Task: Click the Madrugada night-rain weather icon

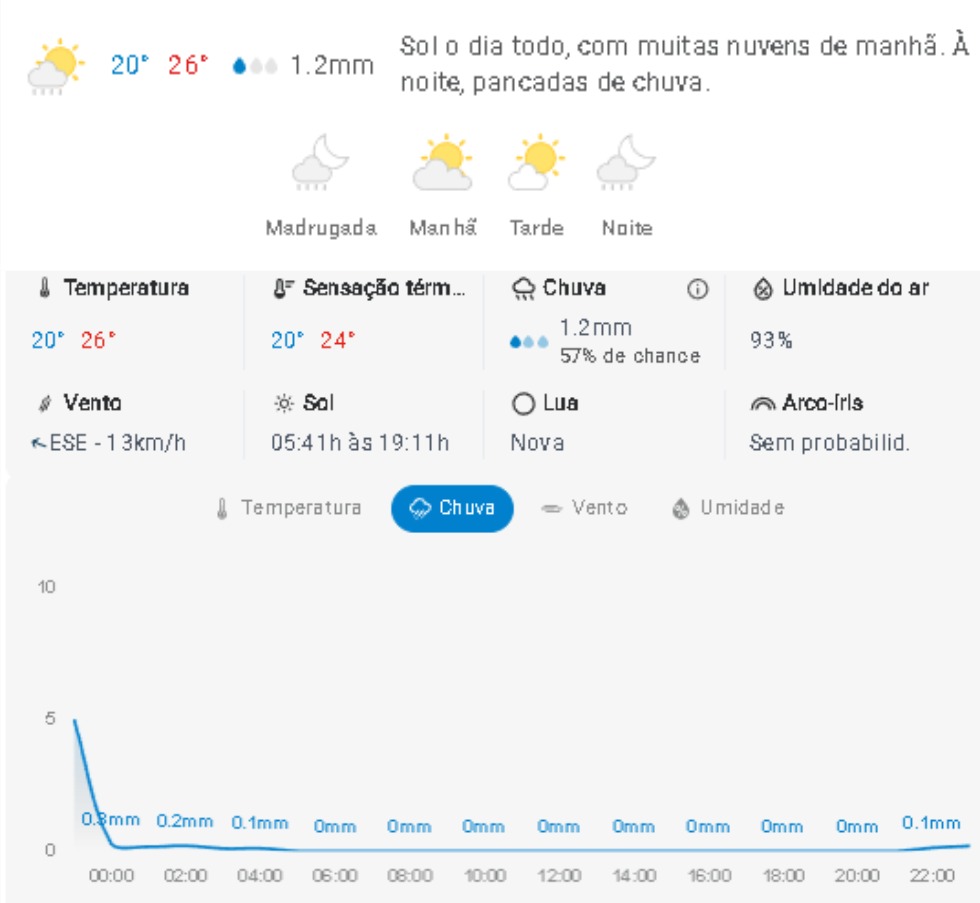Action: (320, 163)
